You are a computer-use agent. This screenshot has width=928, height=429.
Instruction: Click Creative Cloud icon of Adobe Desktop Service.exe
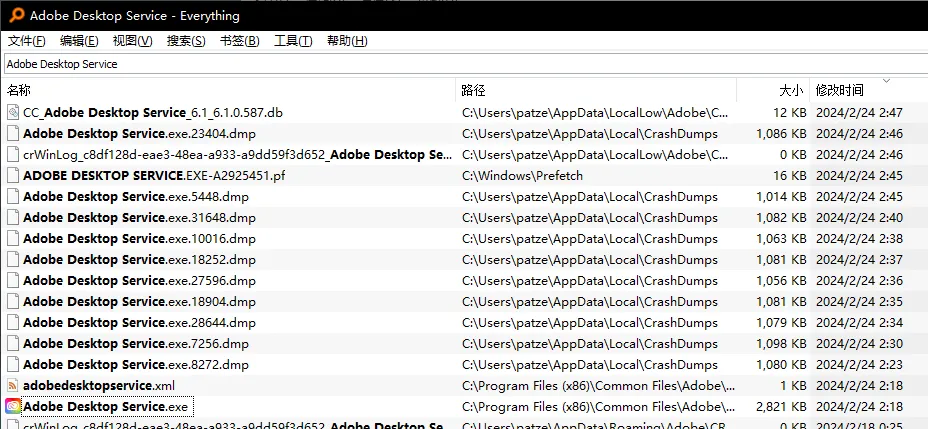[13, 407]
